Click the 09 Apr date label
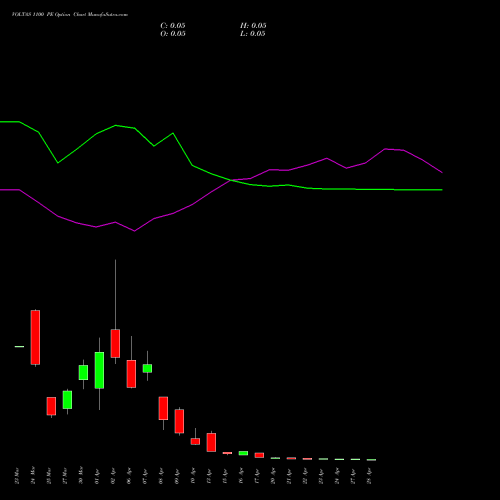 click(x=177, y=476)
